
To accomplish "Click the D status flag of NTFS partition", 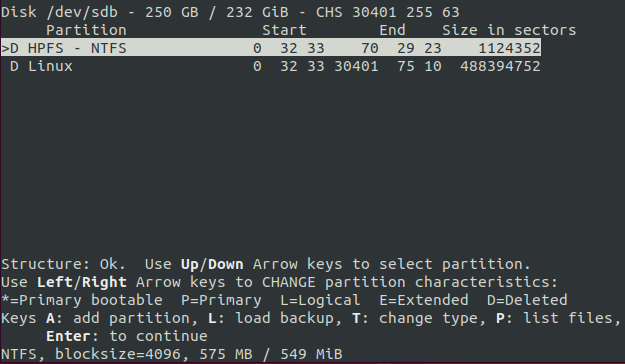I will point(14,48).
